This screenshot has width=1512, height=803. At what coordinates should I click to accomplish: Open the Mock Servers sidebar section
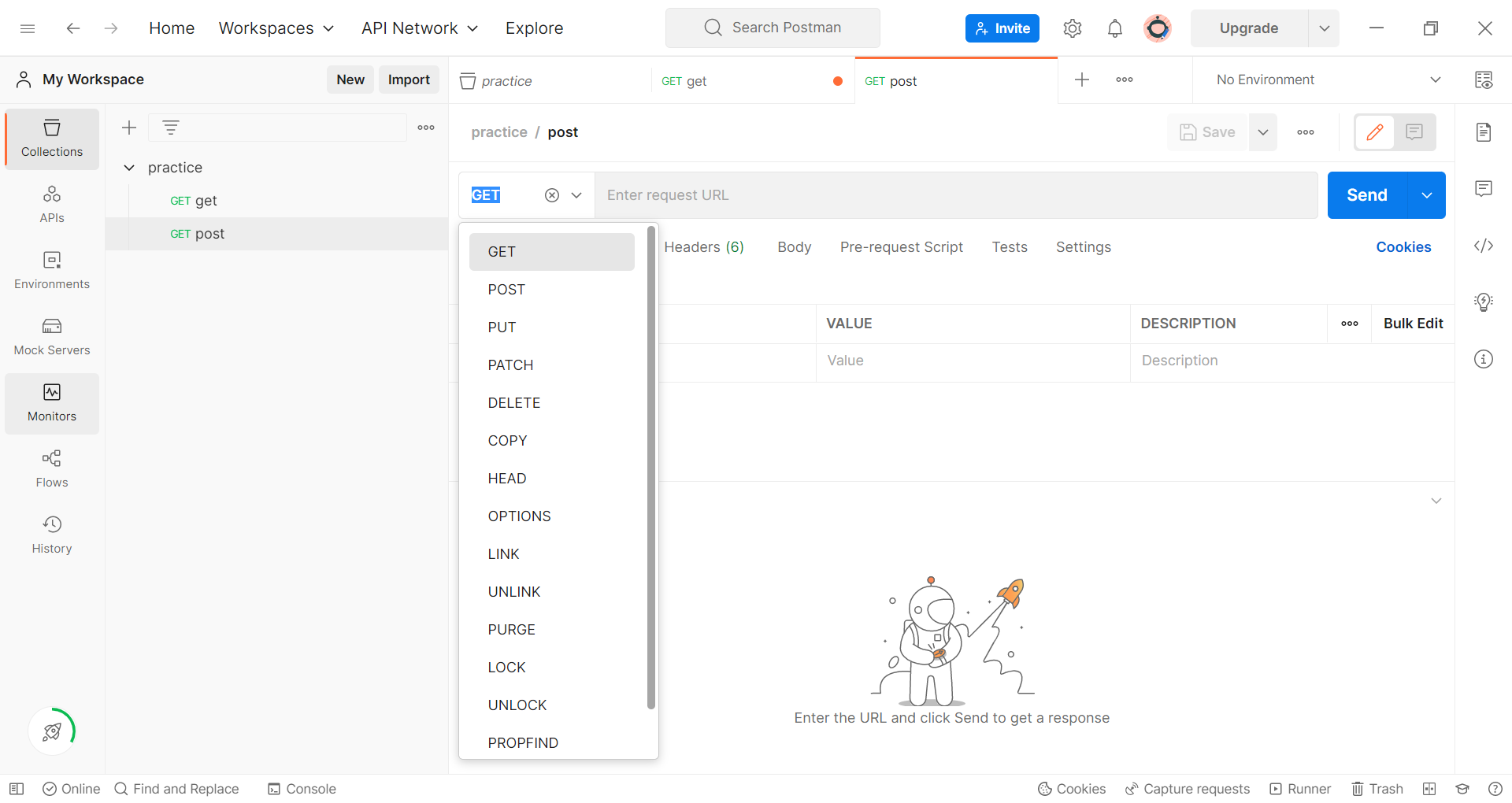[x=52, y=337]
